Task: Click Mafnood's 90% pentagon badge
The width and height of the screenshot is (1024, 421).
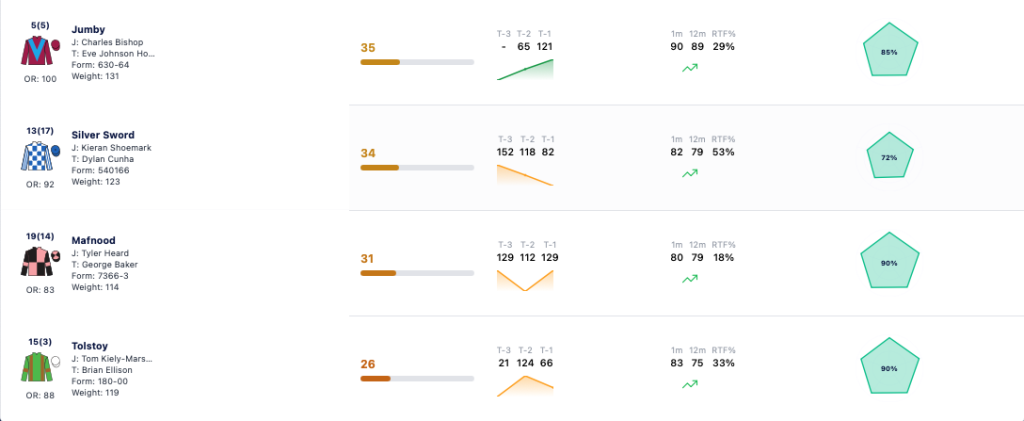Action: (x=889, y=262)
